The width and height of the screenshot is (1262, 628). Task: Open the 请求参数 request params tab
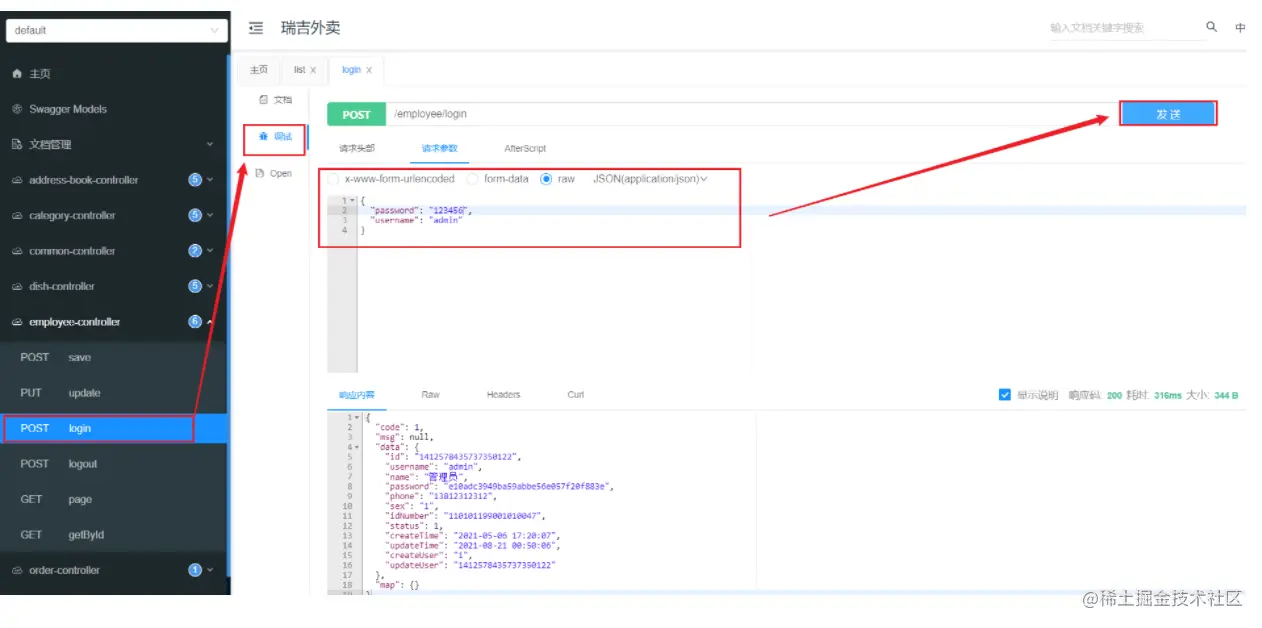click(439, 148)
